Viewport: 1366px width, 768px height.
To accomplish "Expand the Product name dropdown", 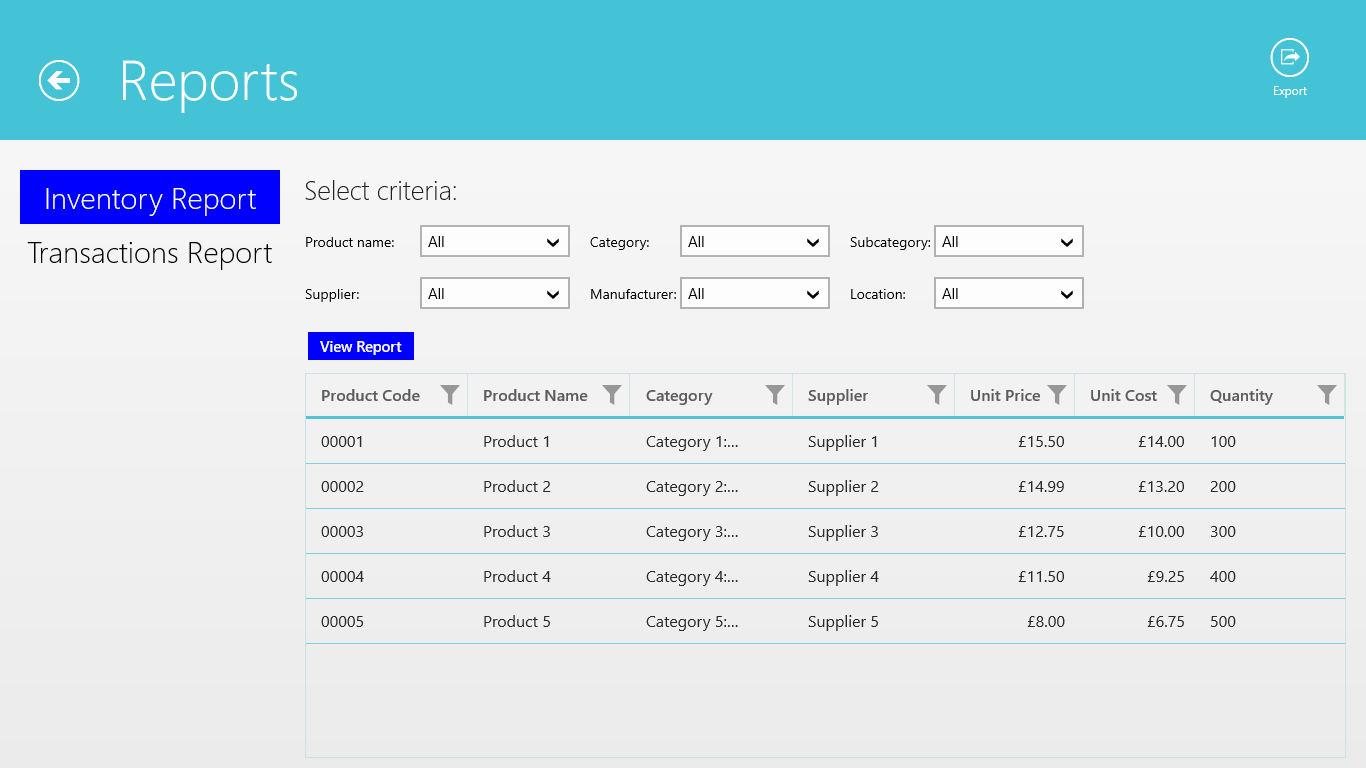I will point(495,242).
